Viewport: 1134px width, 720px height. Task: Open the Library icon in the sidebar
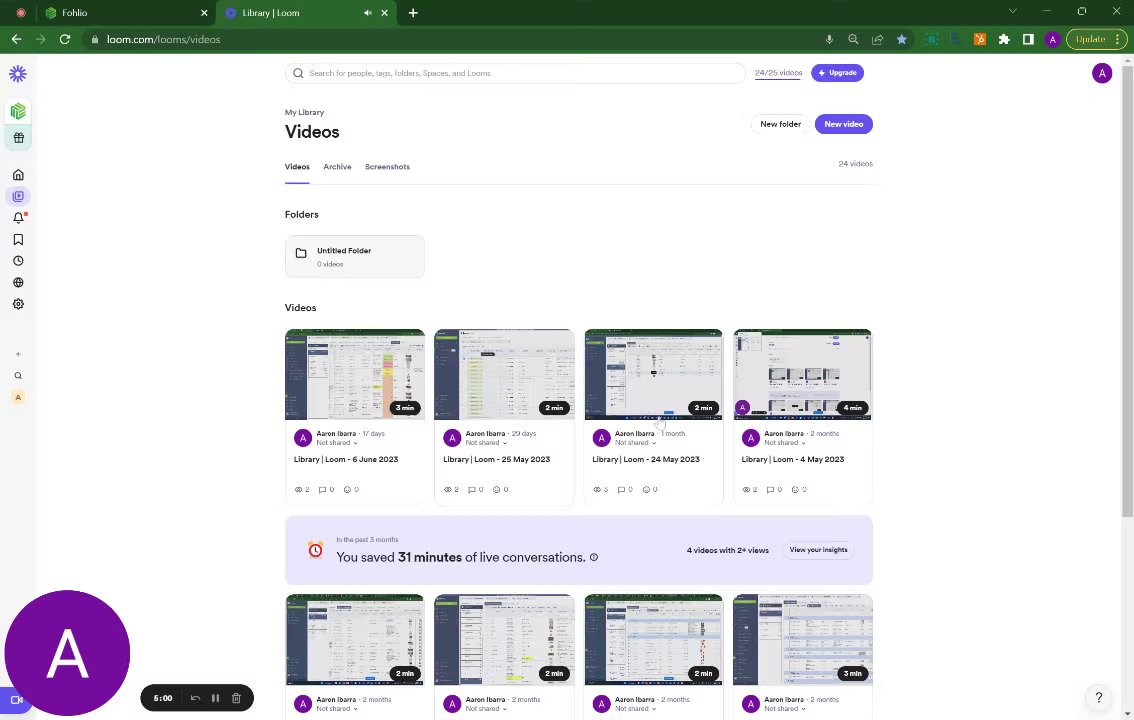[18, 196]
